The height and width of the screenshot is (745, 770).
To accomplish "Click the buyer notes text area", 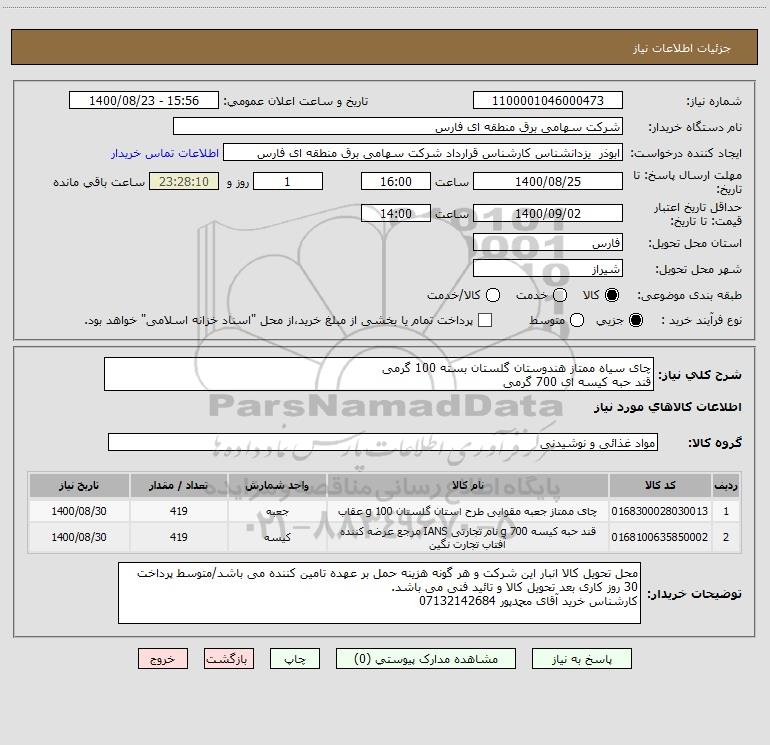I will coord(379,593).
